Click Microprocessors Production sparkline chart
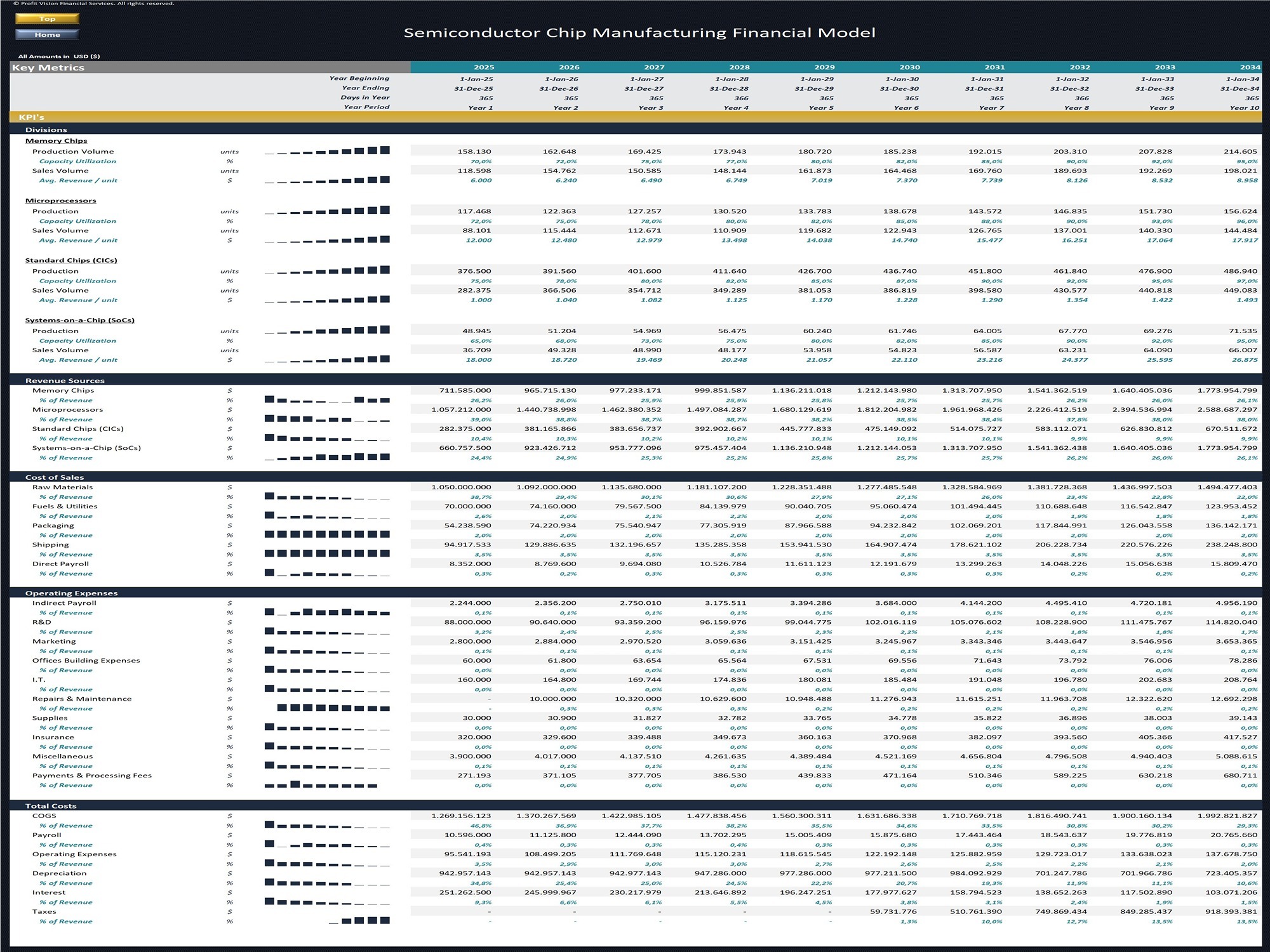This screenshot has height=952, width=1270. coord(327,210)
